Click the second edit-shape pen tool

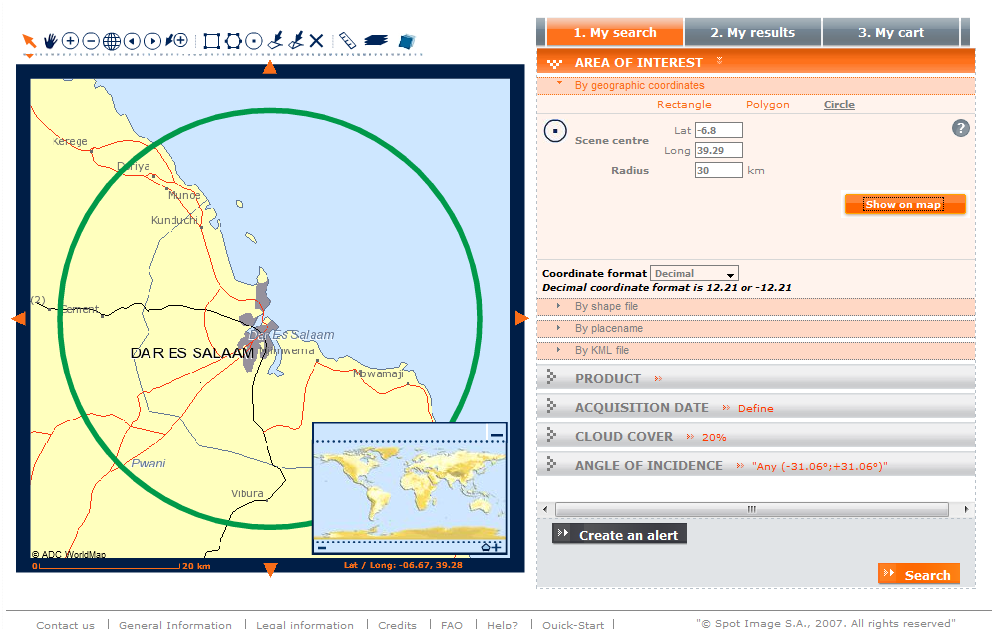point(296,41)
